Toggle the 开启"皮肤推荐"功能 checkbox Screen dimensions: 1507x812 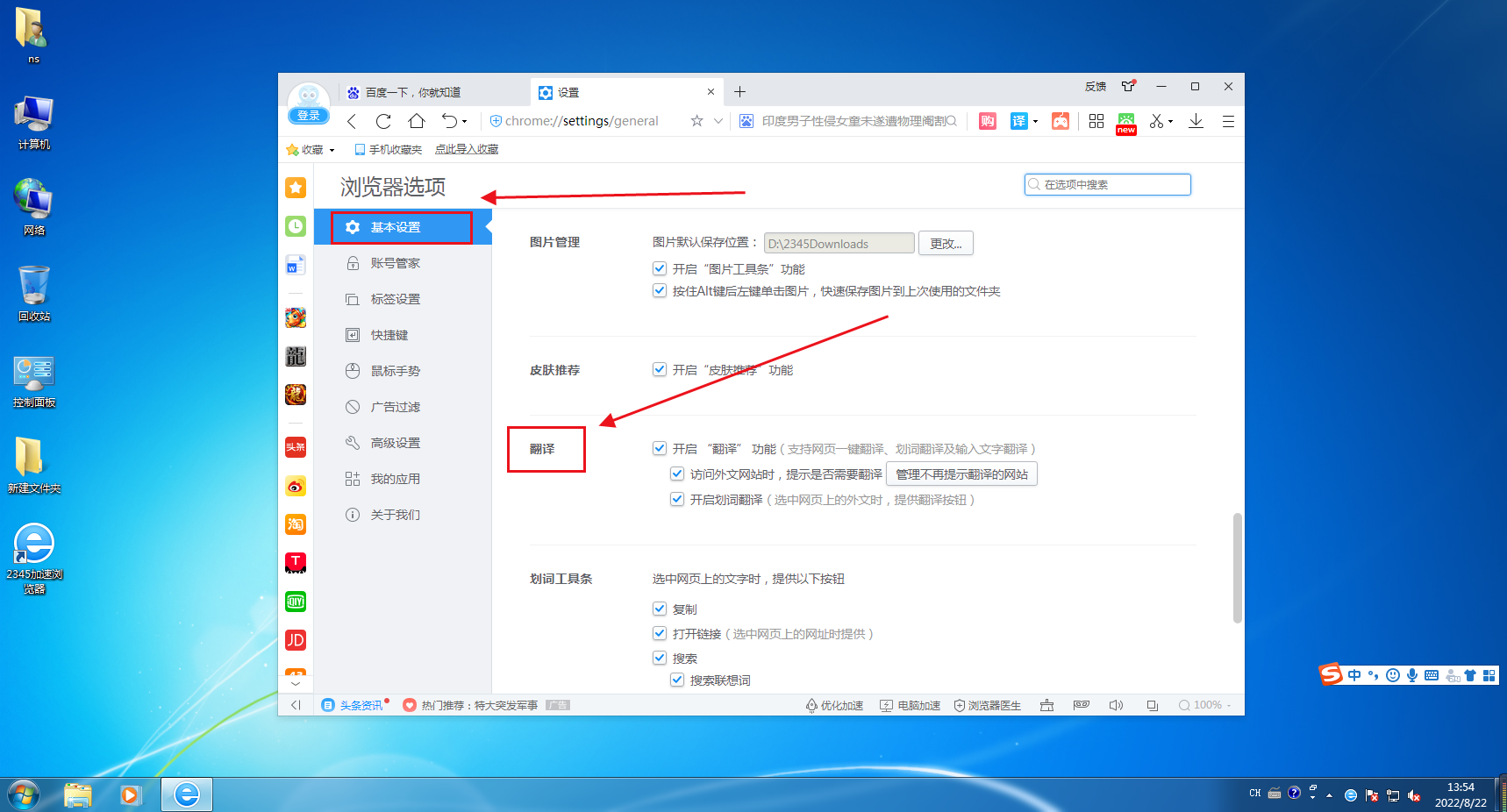(x=660, y=369)
